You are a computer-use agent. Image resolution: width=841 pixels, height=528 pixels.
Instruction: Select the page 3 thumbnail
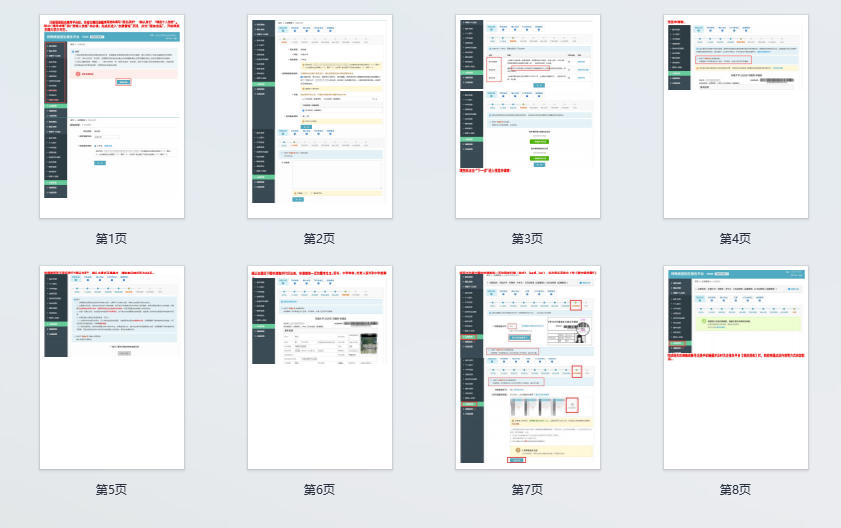(x=528, y=116)
